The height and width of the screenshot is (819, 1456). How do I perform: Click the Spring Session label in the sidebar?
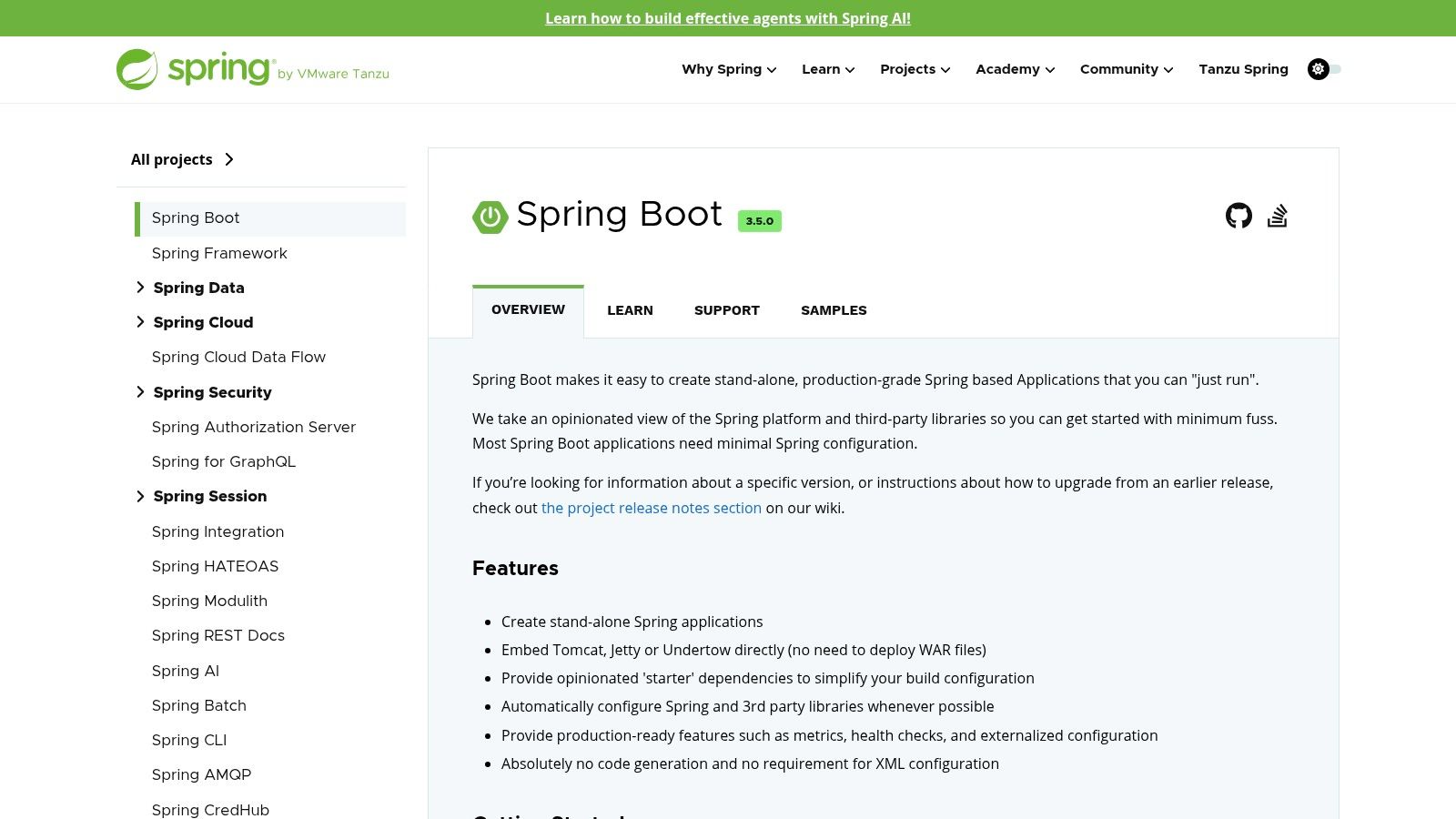(x=210, y=496)
